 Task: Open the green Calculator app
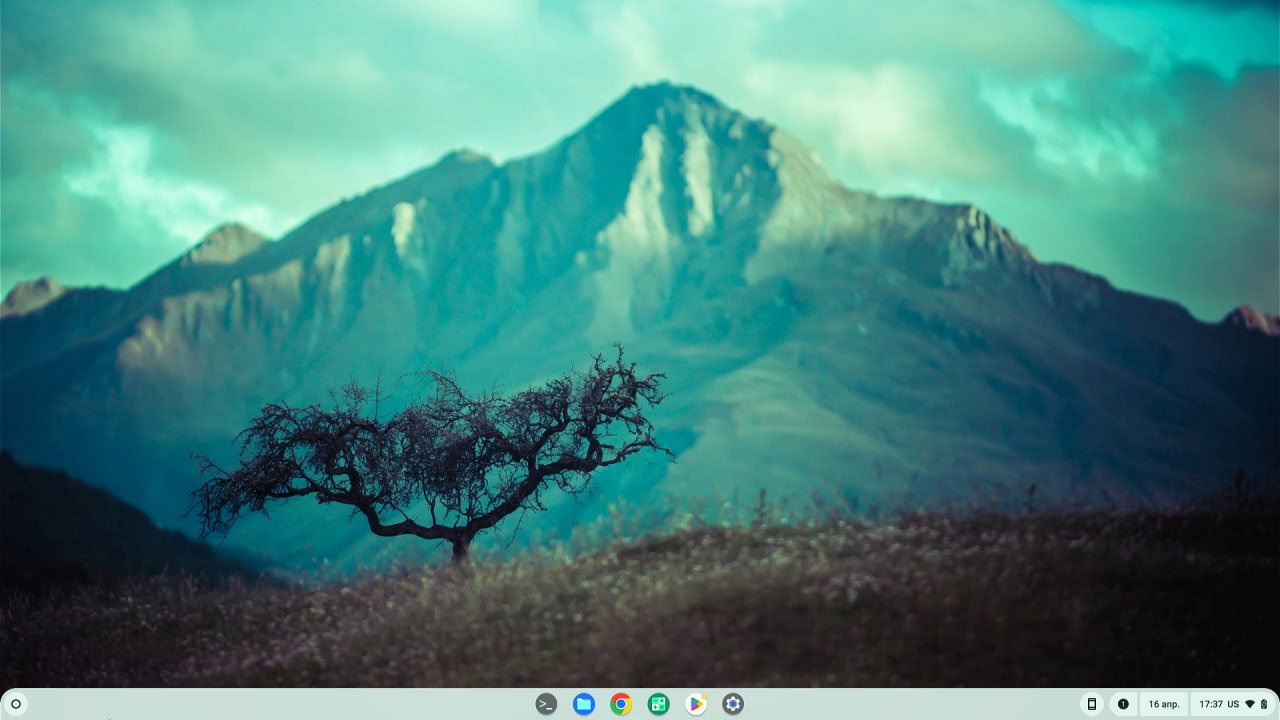point(658,704)
